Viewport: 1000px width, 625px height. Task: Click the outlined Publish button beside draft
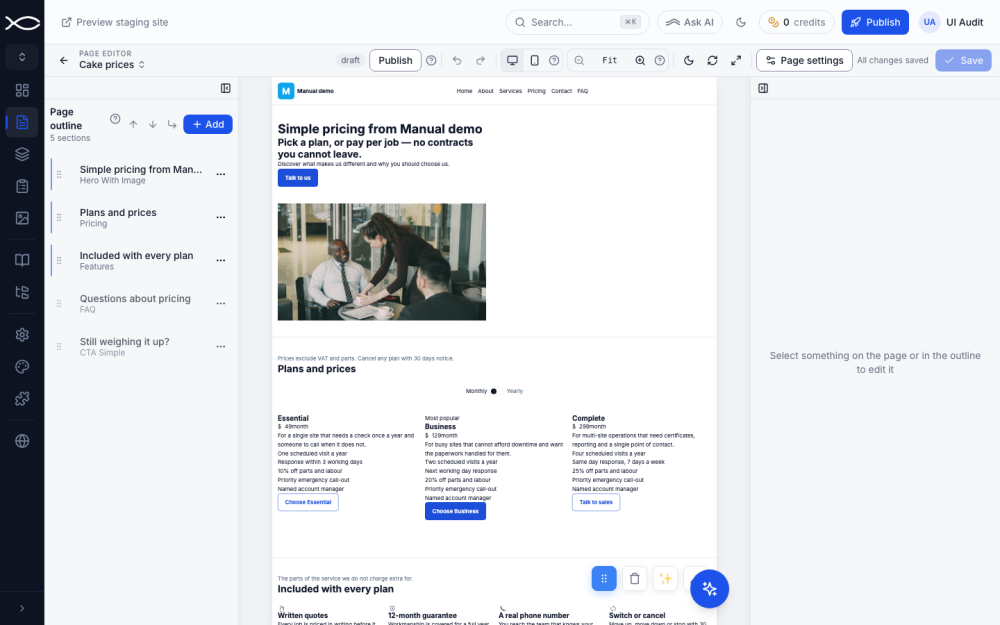(395, 61)
